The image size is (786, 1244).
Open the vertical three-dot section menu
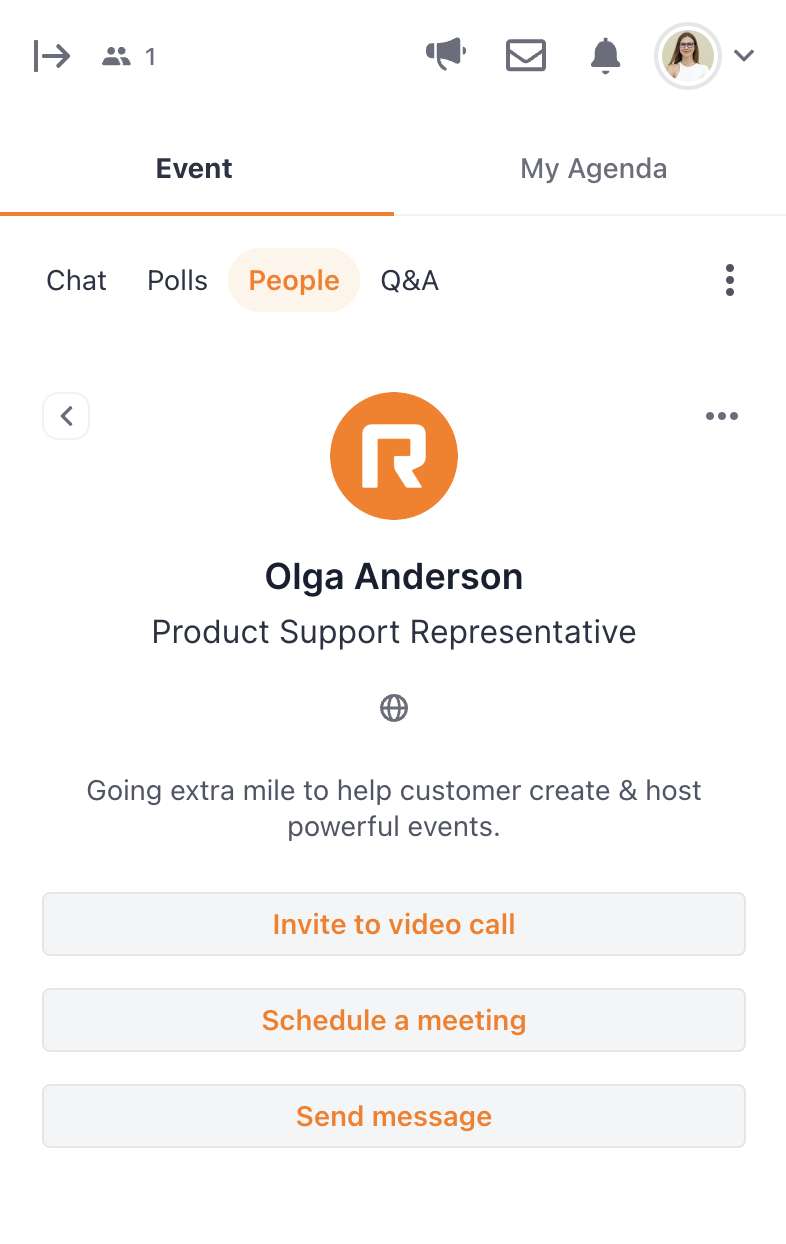click(x=730, y=280)
